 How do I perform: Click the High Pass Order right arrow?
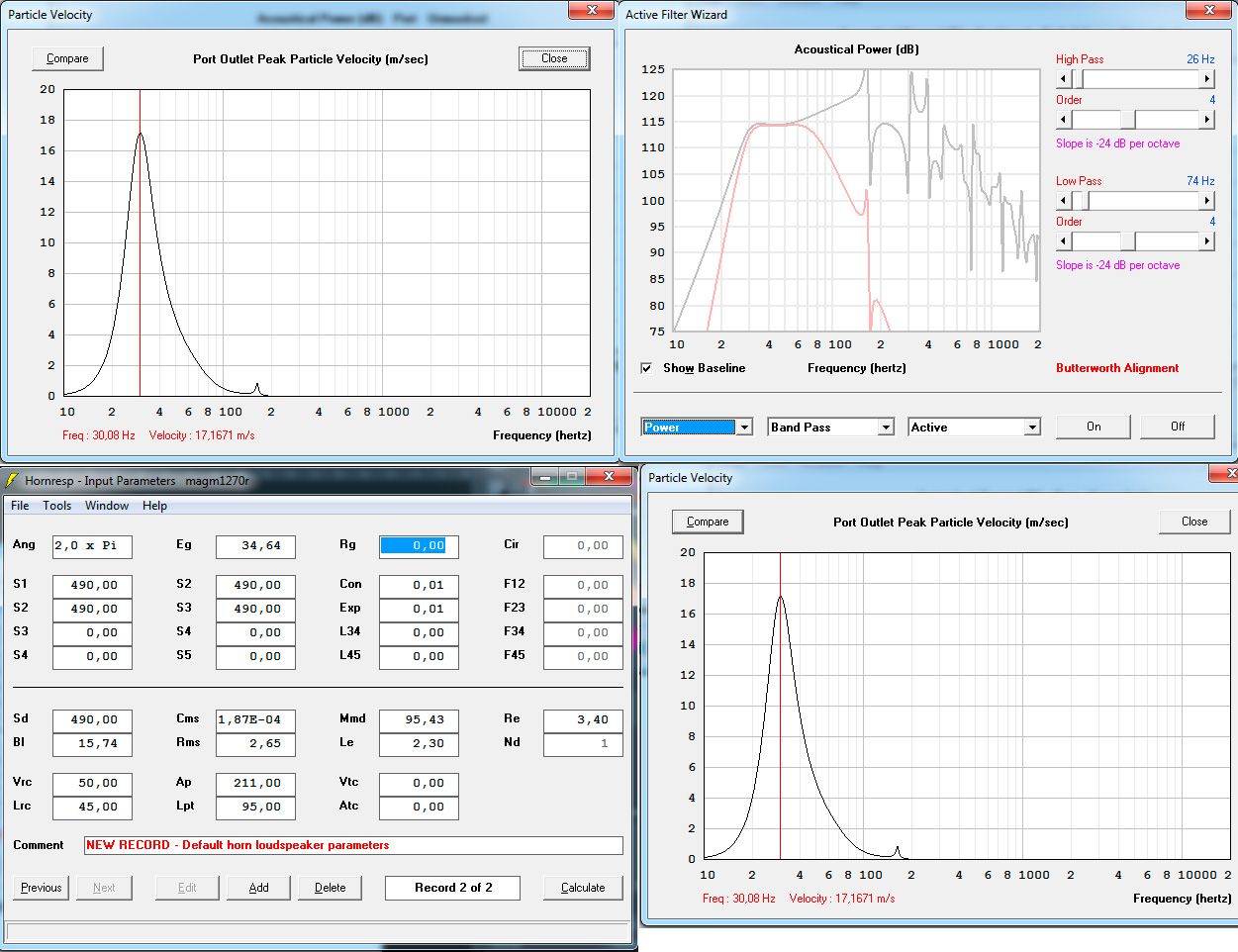pos(1206,120)
